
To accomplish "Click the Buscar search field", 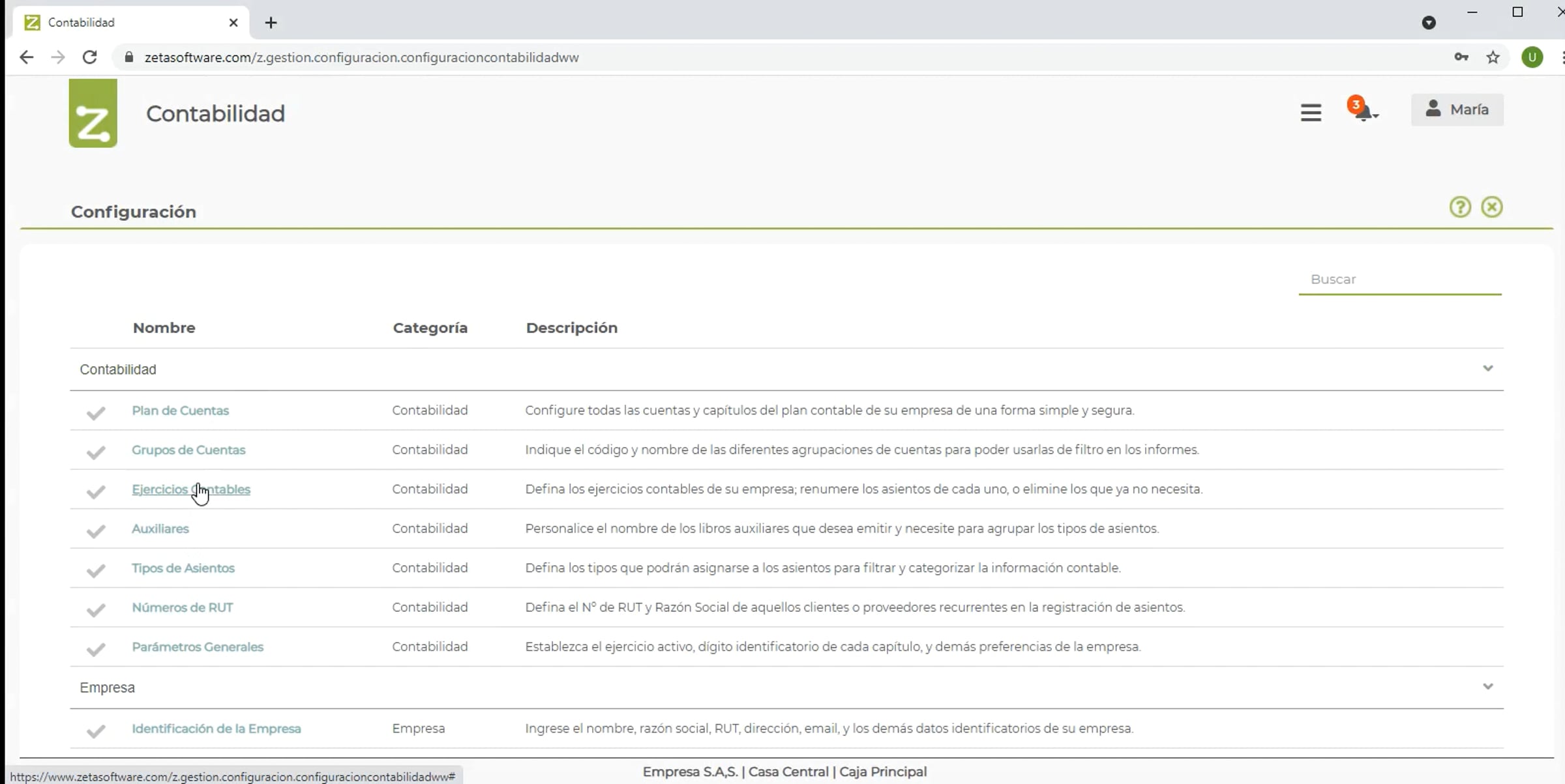I will [1400, 280].
